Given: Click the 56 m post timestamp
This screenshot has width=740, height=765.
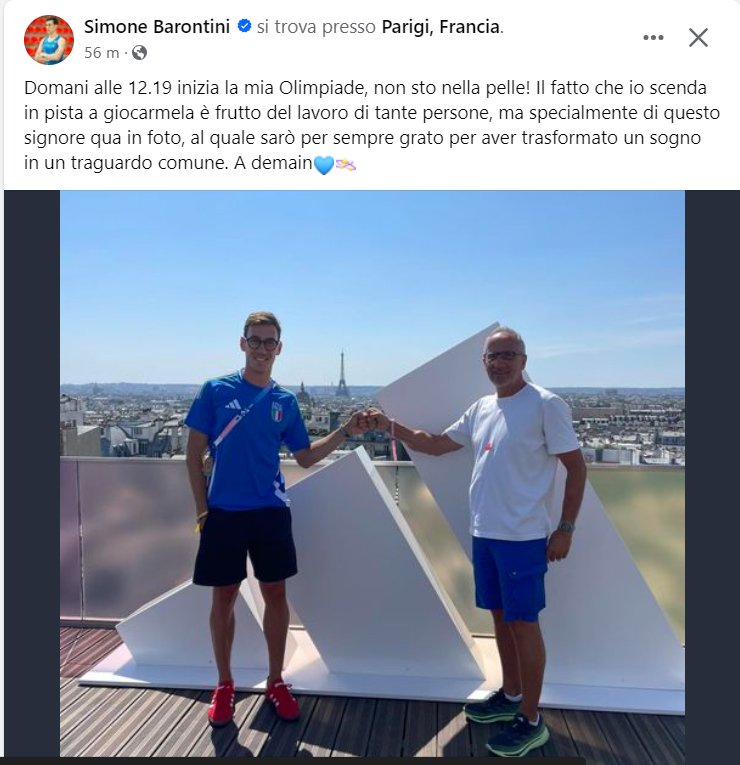Looking at the screenshot, I should click(x=101, y=53).
